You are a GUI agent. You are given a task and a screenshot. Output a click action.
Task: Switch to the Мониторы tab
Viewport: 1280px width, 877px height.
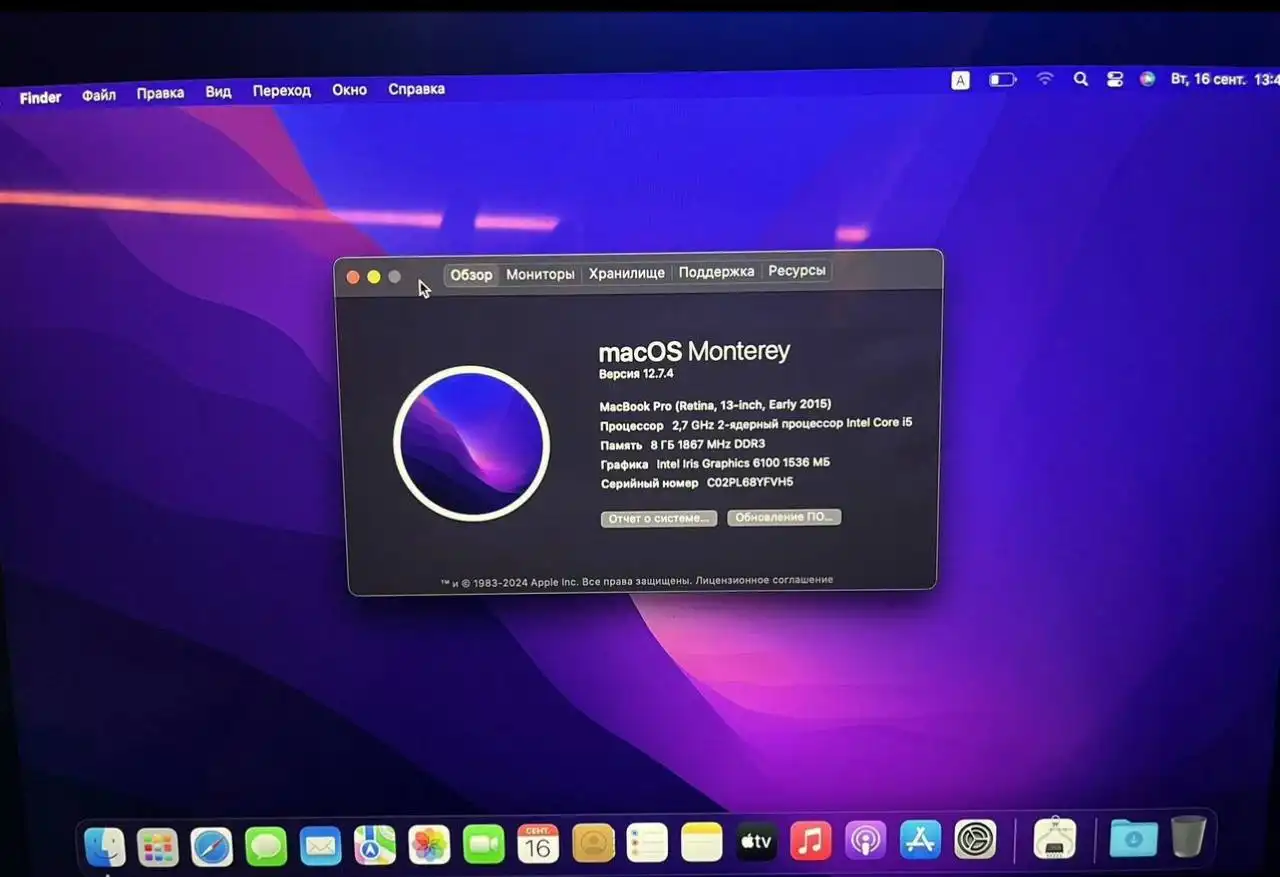pos(540,273)
